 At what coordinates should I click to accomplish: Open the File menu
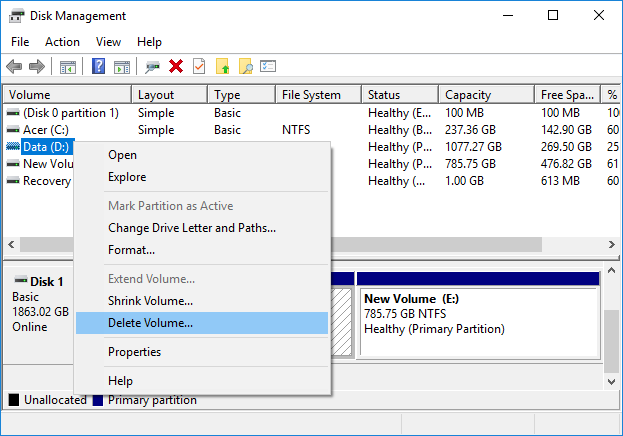[x=20, y=42]
